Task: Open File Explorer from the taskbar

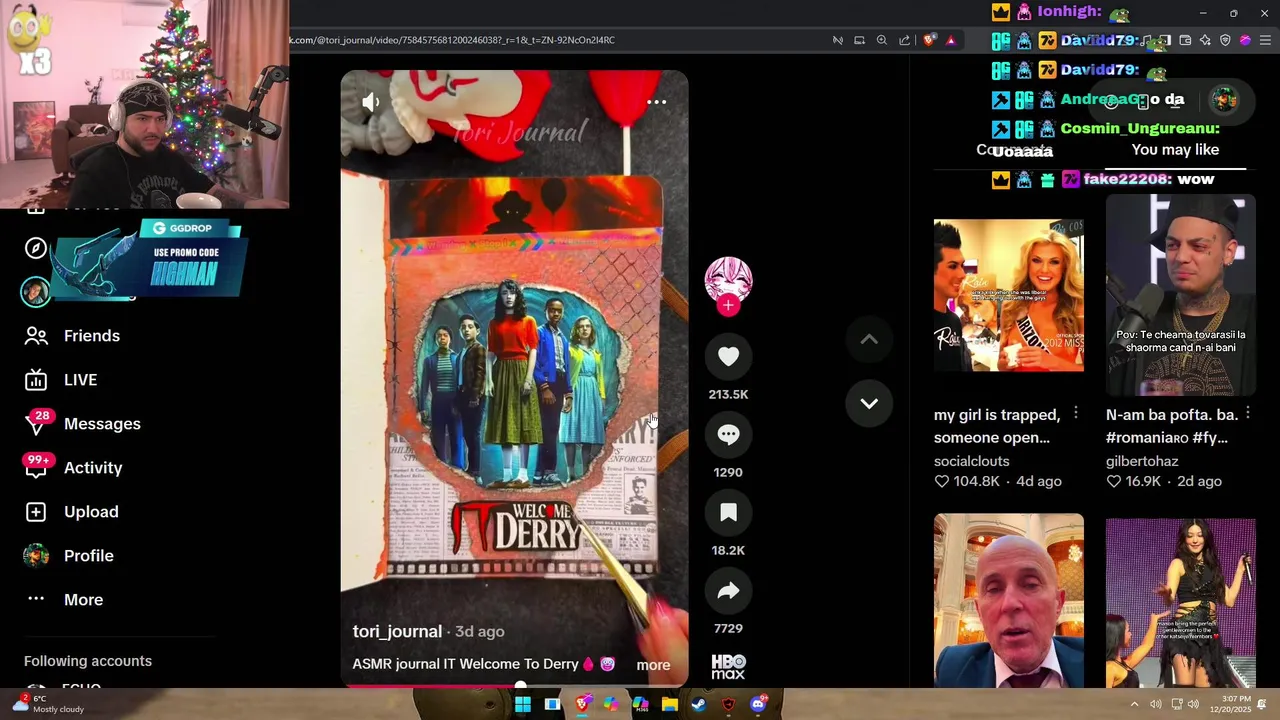Action: coord(670,704)
